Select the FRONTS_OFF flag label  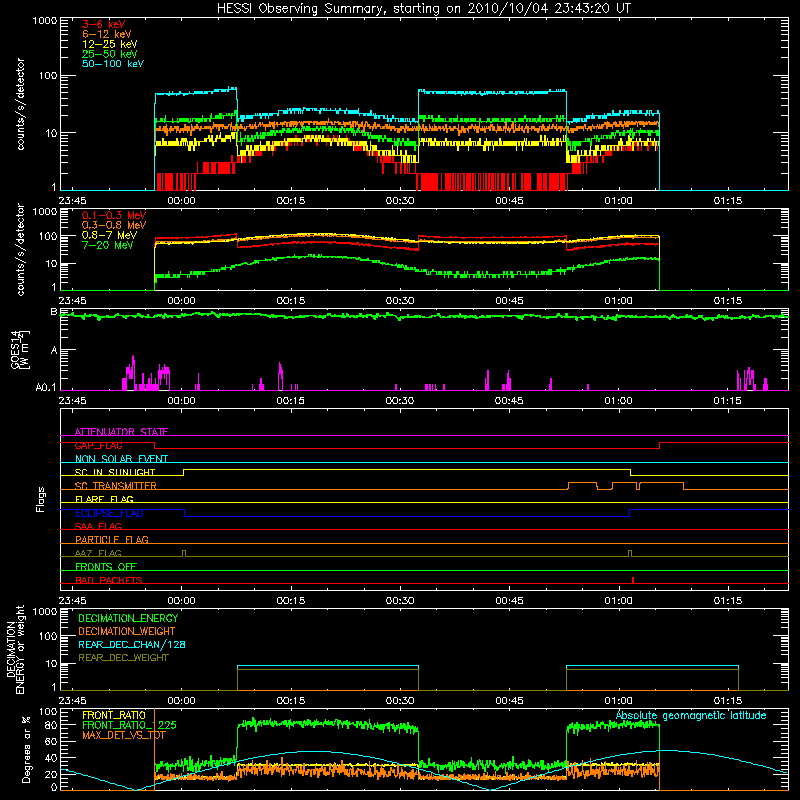(106, 566)
